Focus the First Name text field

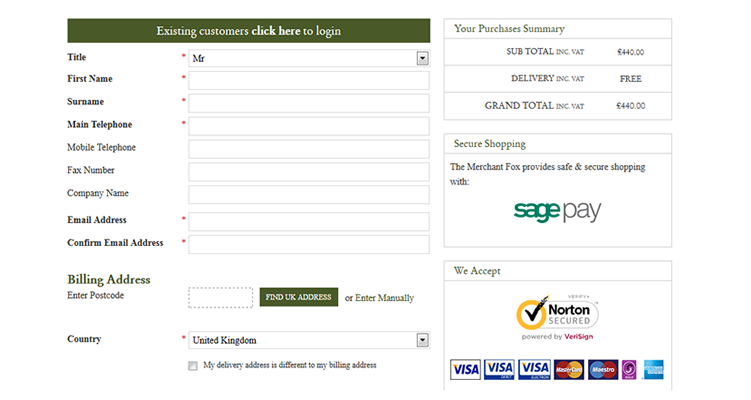[308, 80]
